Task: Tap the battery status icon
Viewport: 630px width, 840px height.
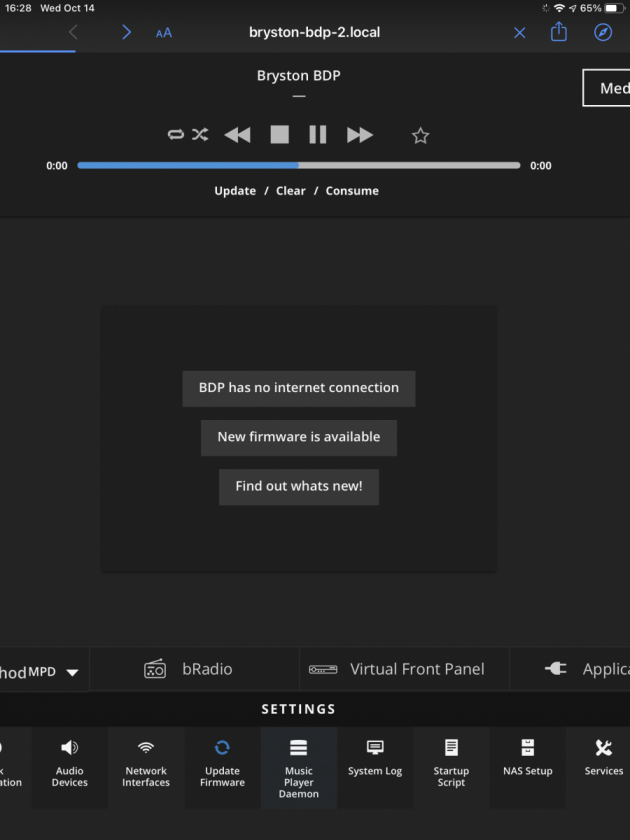Action: tap(615, 8)
